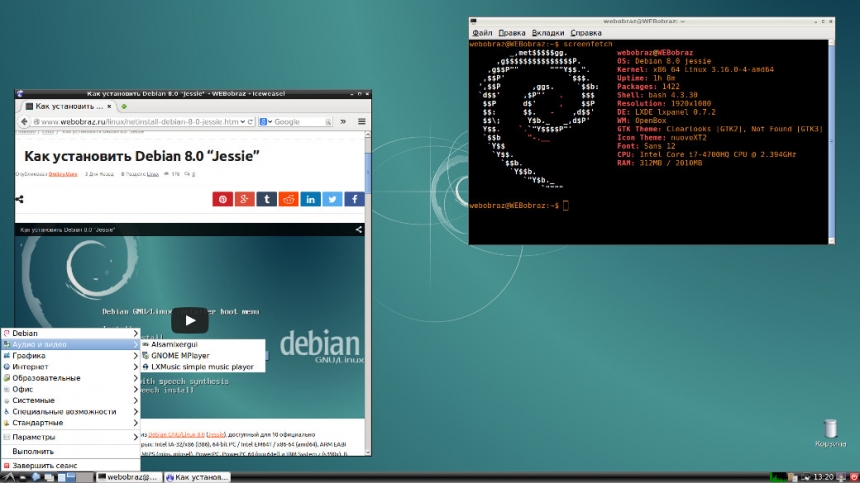Viewport: 860px width, 483px height.
Task: Click the LXDE start menu button
Action: coord(9,478)
